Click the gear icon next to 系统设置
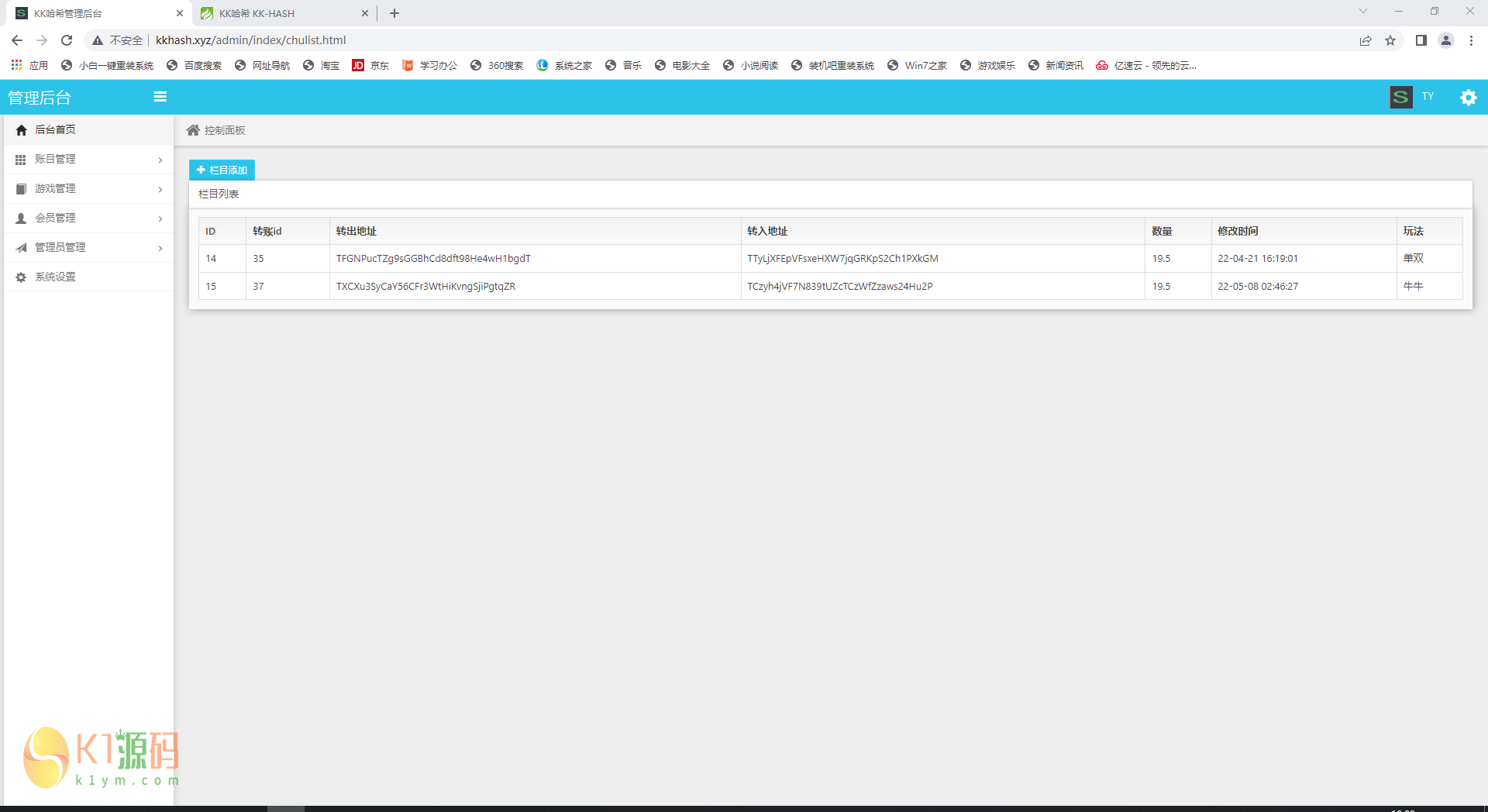Screen dimensions: 1488x812 pos(21,277)
